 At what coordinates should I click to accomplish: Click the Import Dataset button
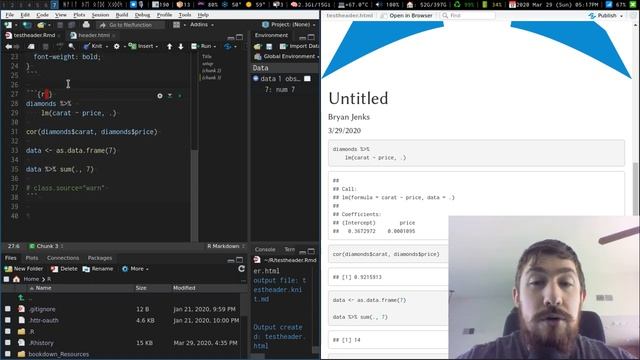(x=299, y=46)
